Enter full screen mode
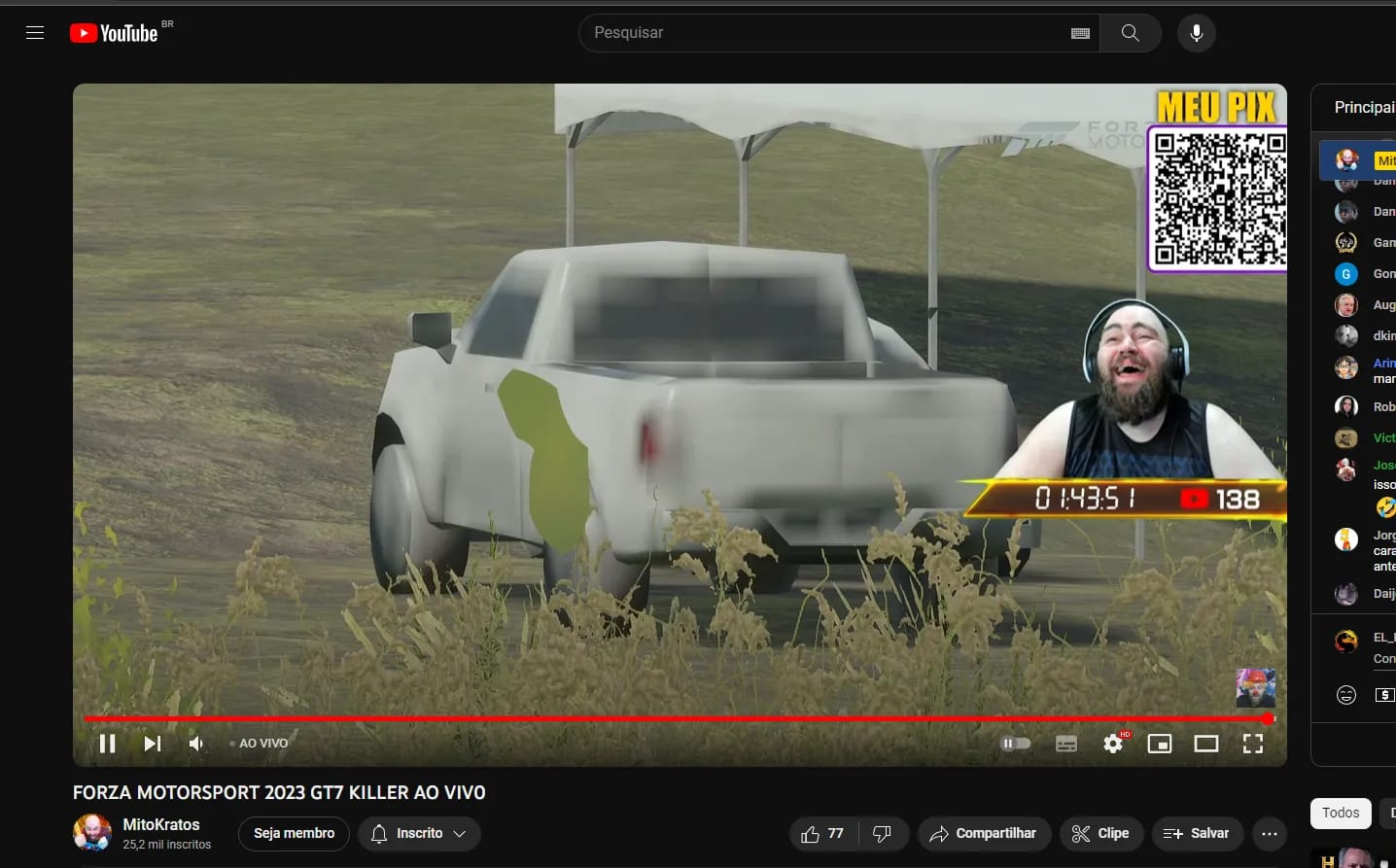The image size is (1396, 868). 1253,744
